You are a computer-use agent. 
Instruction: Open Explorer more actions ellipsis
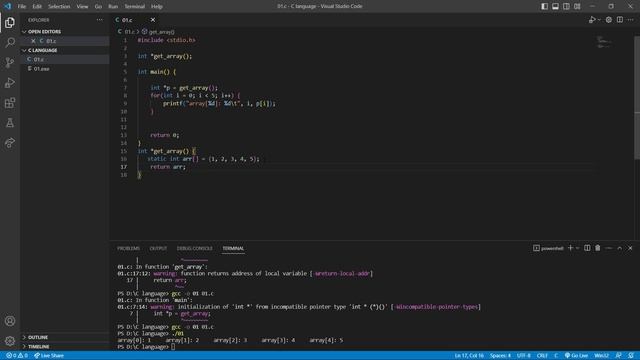click(100, 20)
